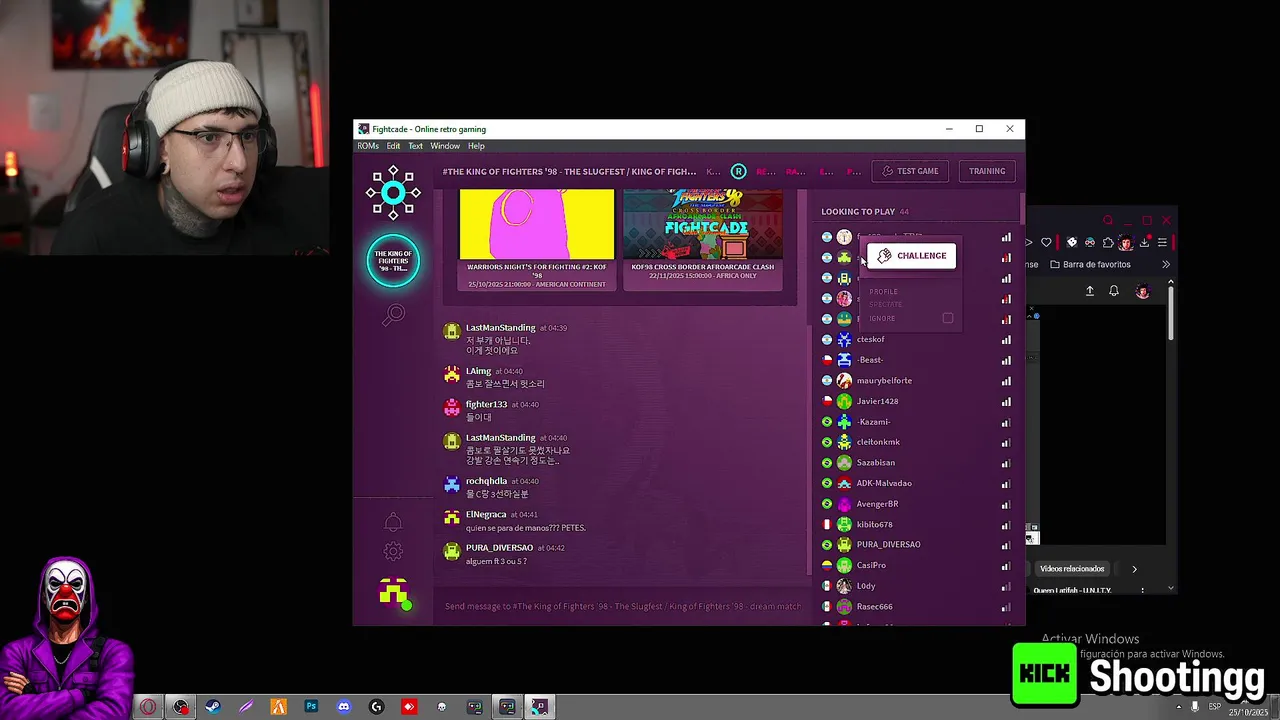Click the Training button
The height and width of the screenshot is (720, 1280).
tap(987, 171)
